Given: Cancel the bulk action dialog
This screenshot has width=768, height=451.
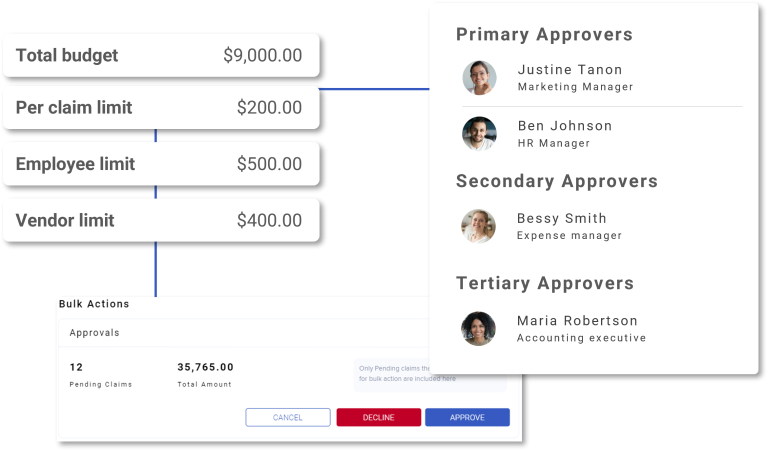Looking at the screenshot, I should [288, 417].
